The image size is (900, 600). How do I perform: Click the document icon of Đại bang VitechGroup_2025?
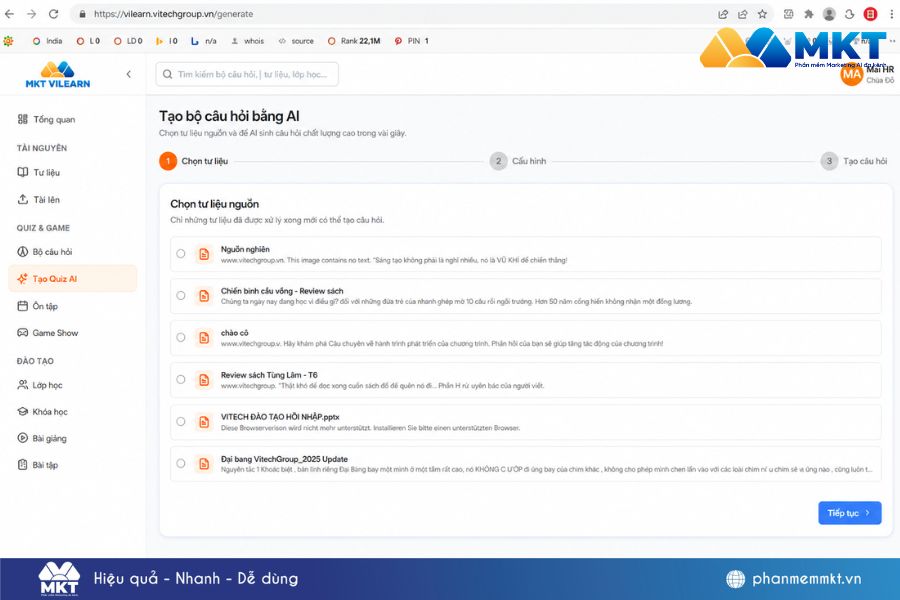click(x=204, y=463)
